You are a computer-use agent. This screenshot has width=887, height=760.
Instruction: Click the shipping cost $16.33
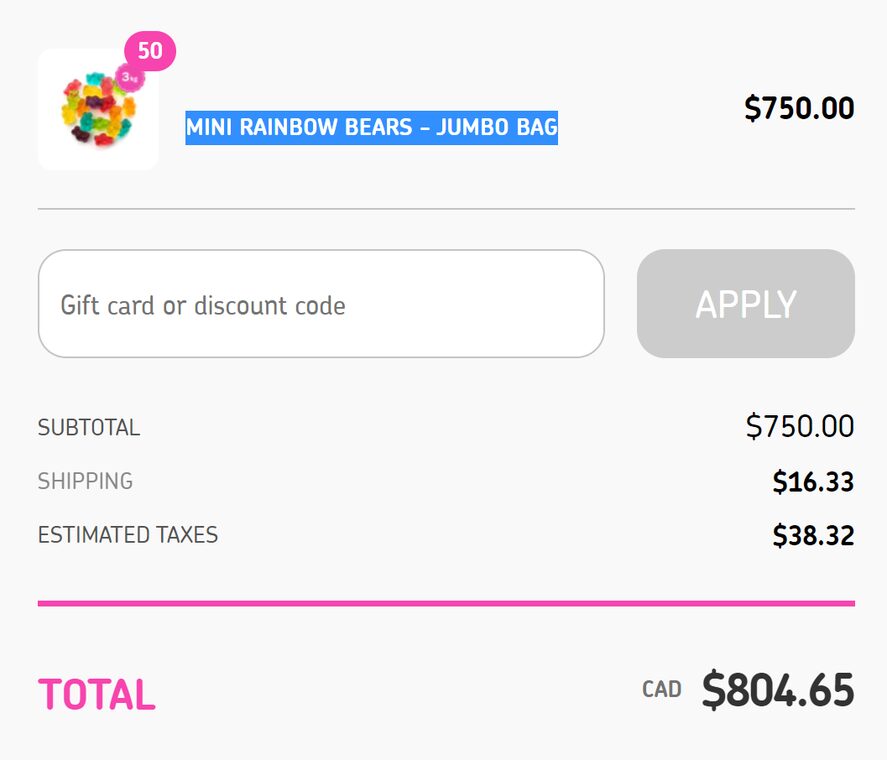tap(812, 482)
